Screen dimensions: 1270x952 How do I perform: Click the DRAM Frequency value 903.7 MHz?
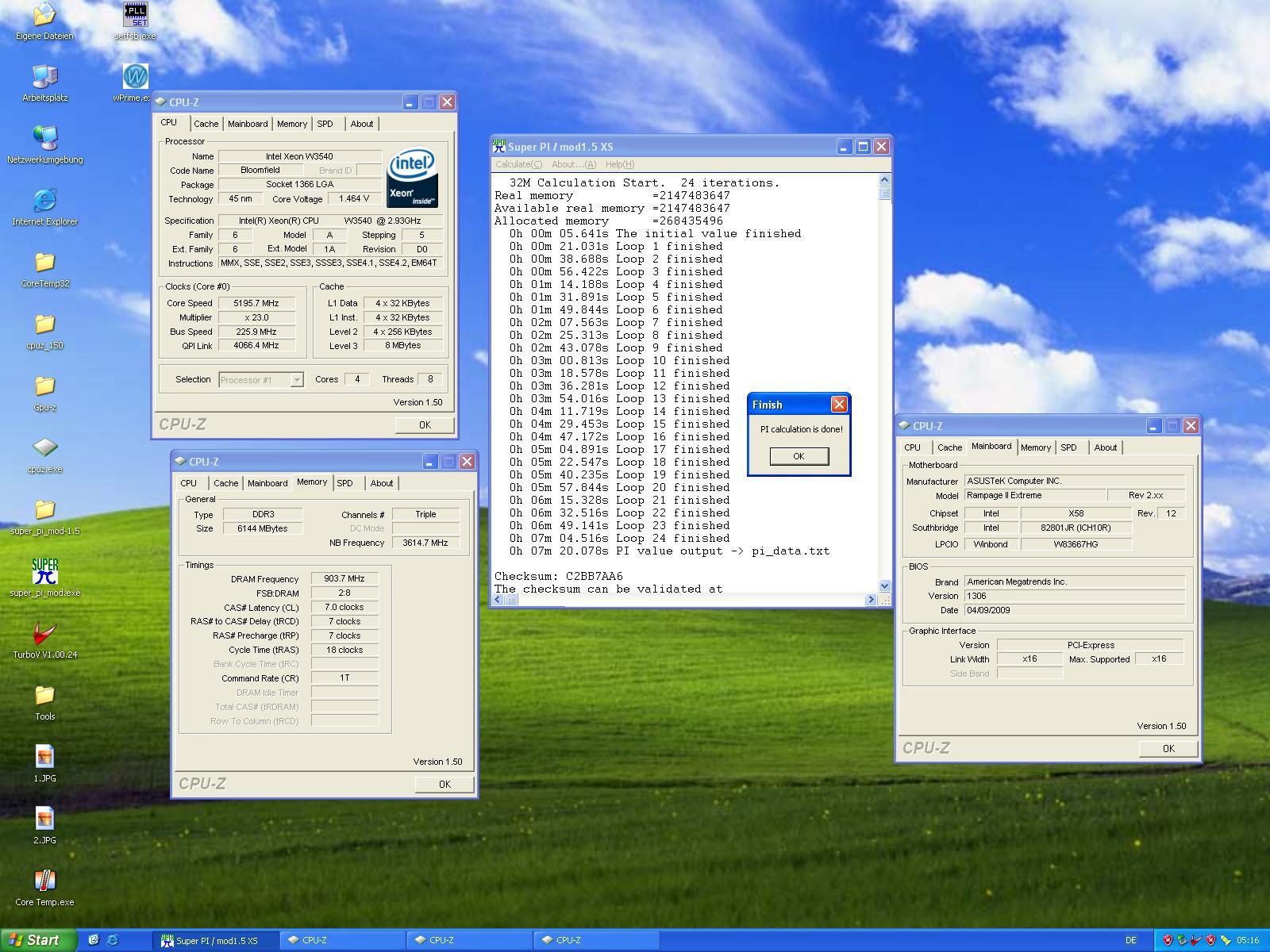coord(344,579)
